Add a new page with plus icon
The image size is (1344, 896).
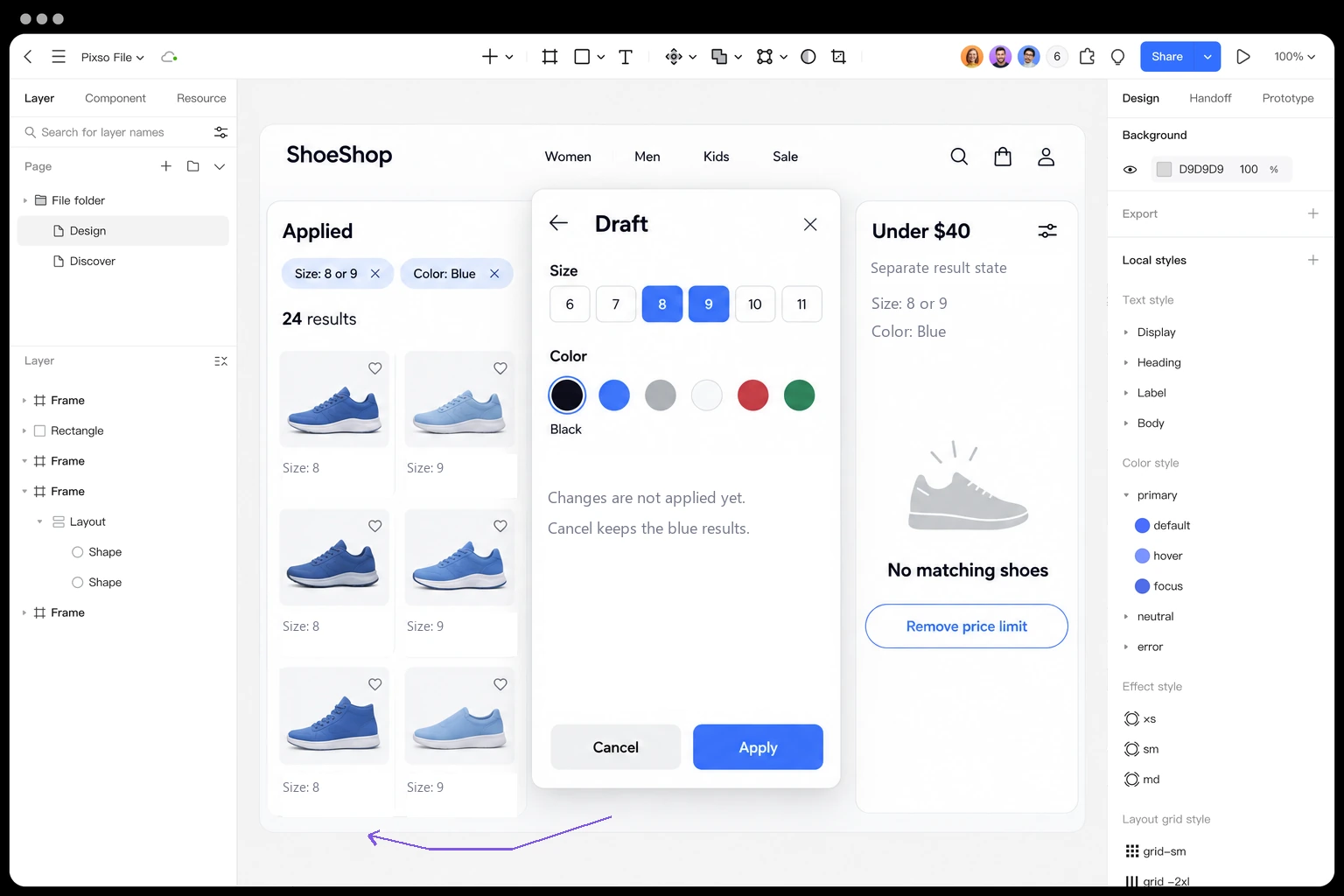click(x=165, y=166)
